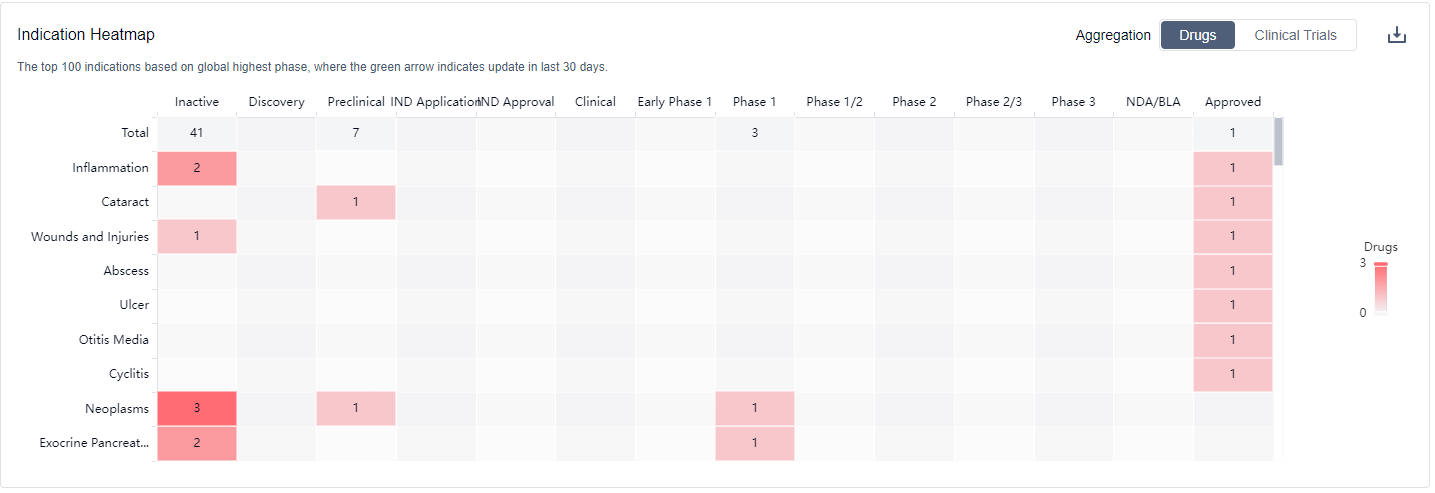Click Total Inactive cell showing 41

[x=197, y=133]
